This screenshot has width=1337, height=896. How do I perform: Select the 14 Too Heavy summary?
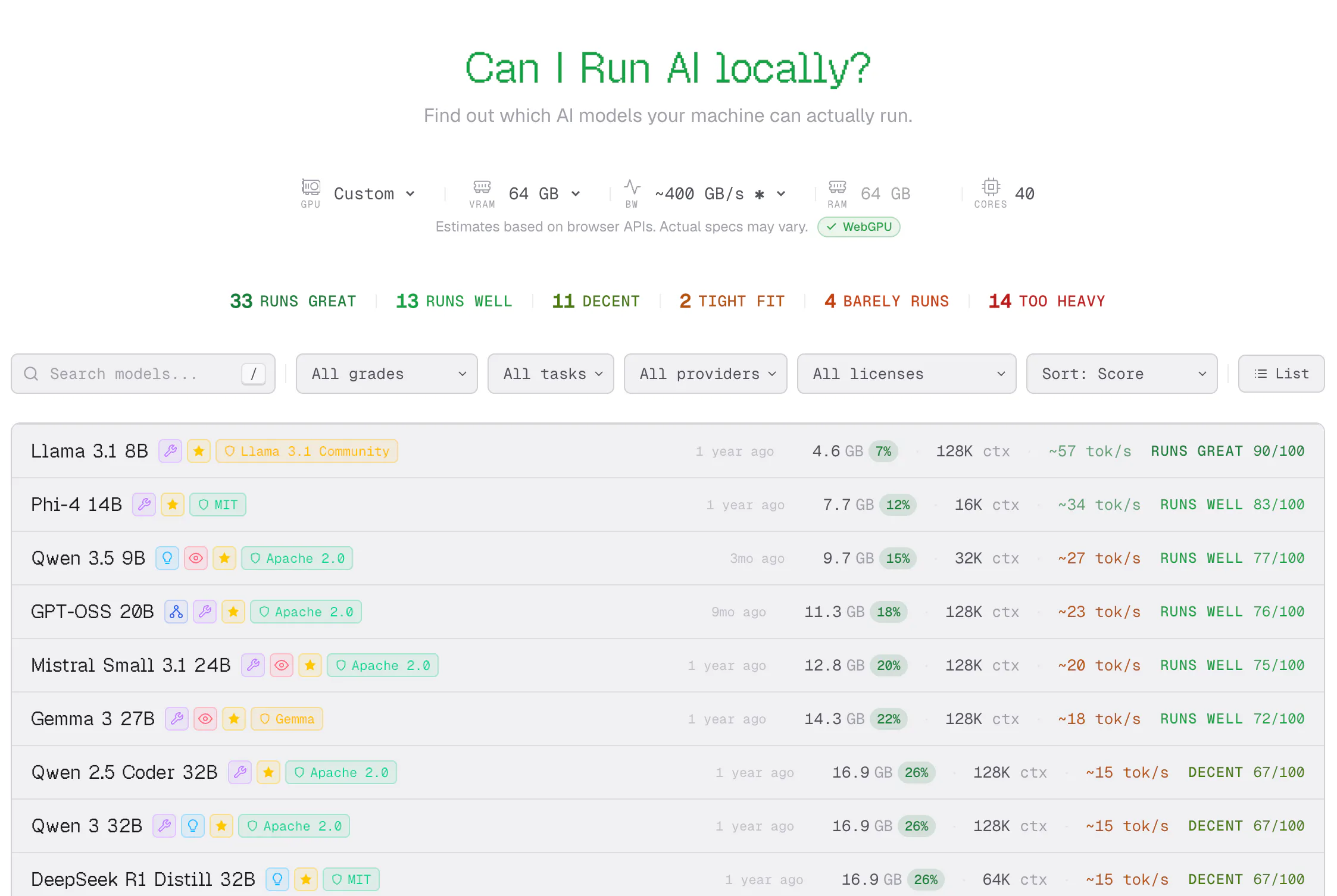(1047, 301)
